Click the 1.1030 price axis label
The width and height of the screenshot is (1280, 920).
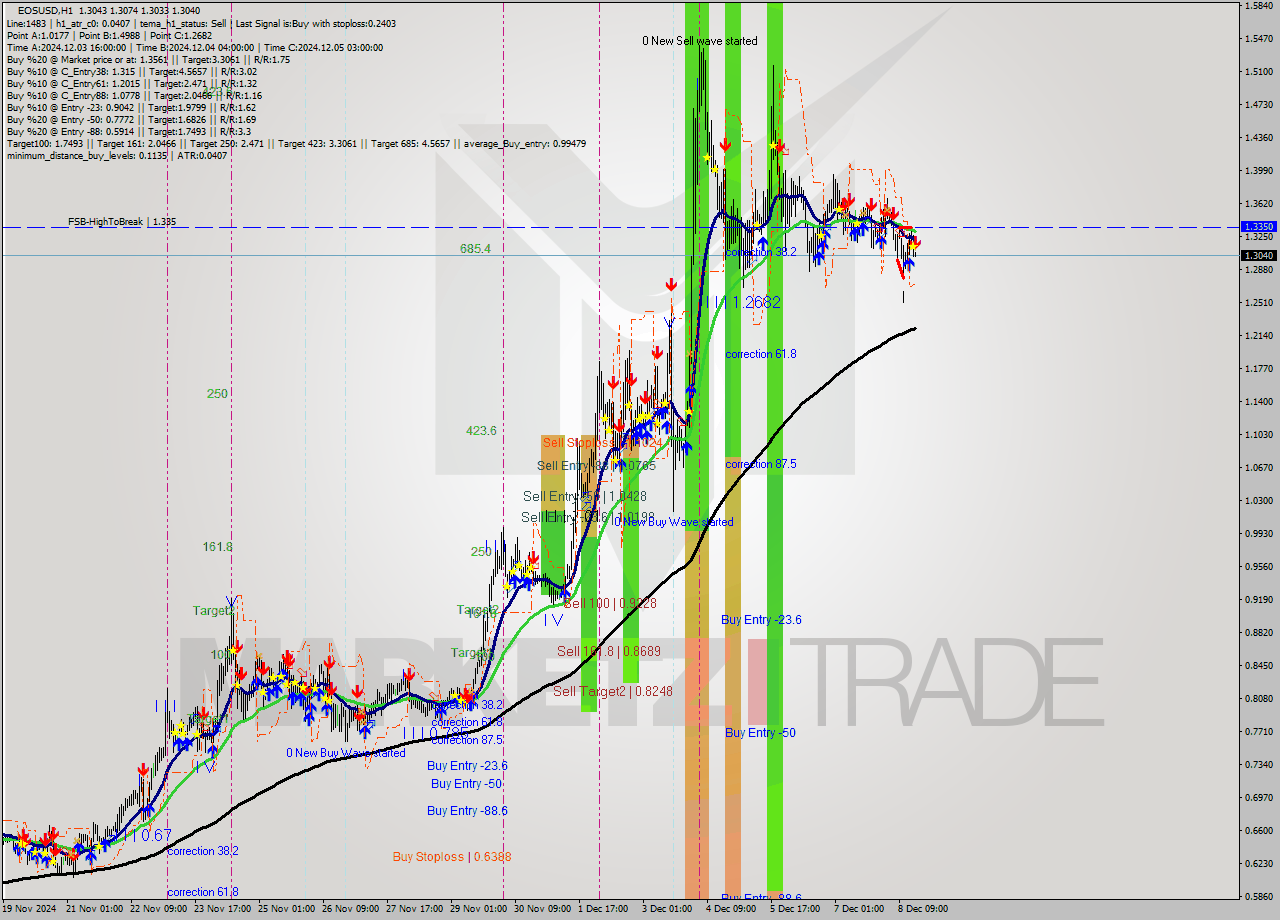point(1258,434)
